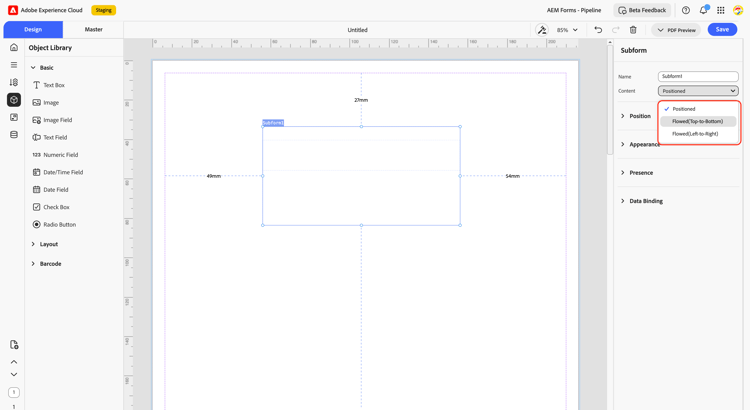Add a Radio Button from library

click(x=54, y=224)
